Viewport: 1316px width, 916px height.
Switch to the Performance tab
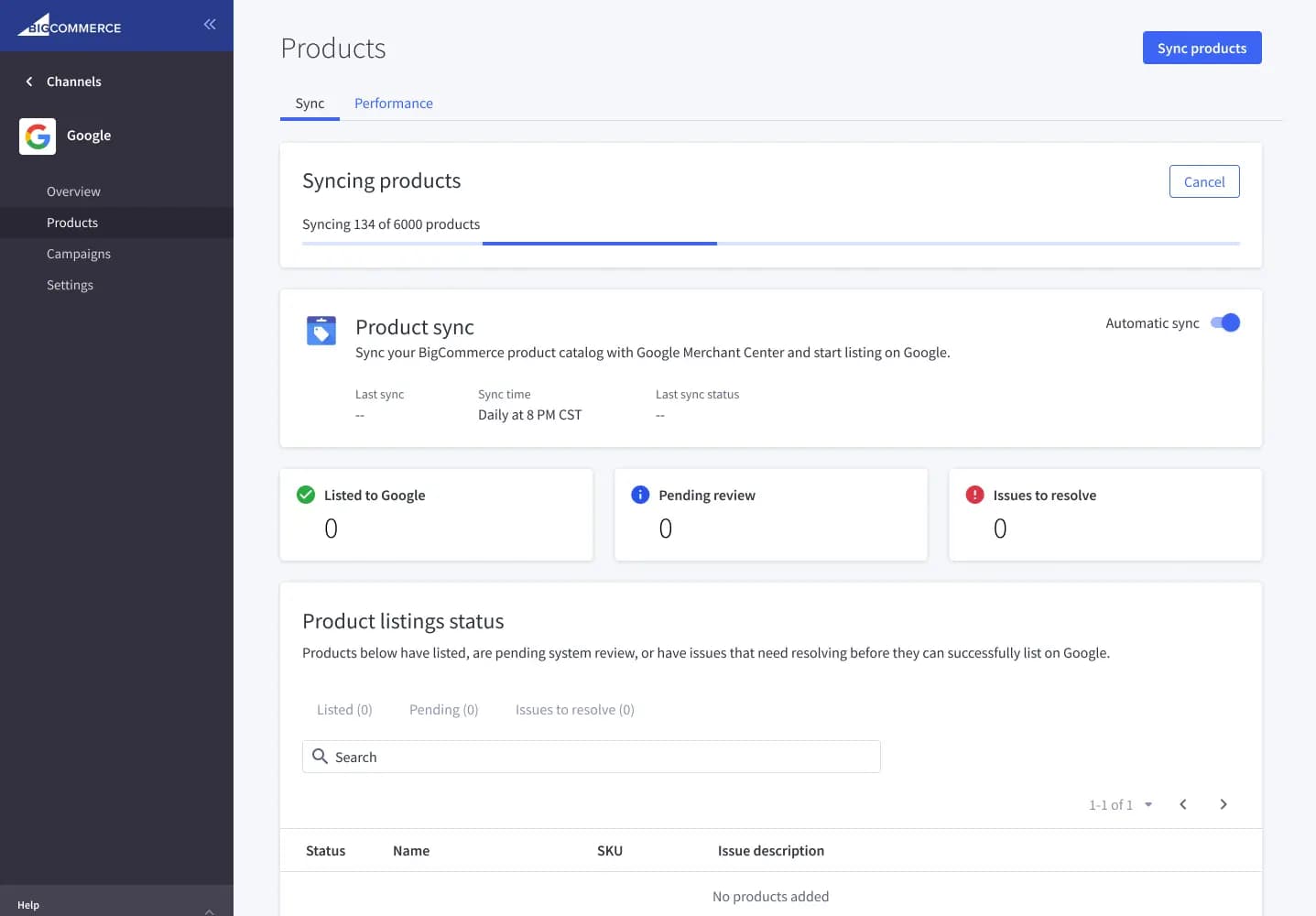click(x=394, y=104)
